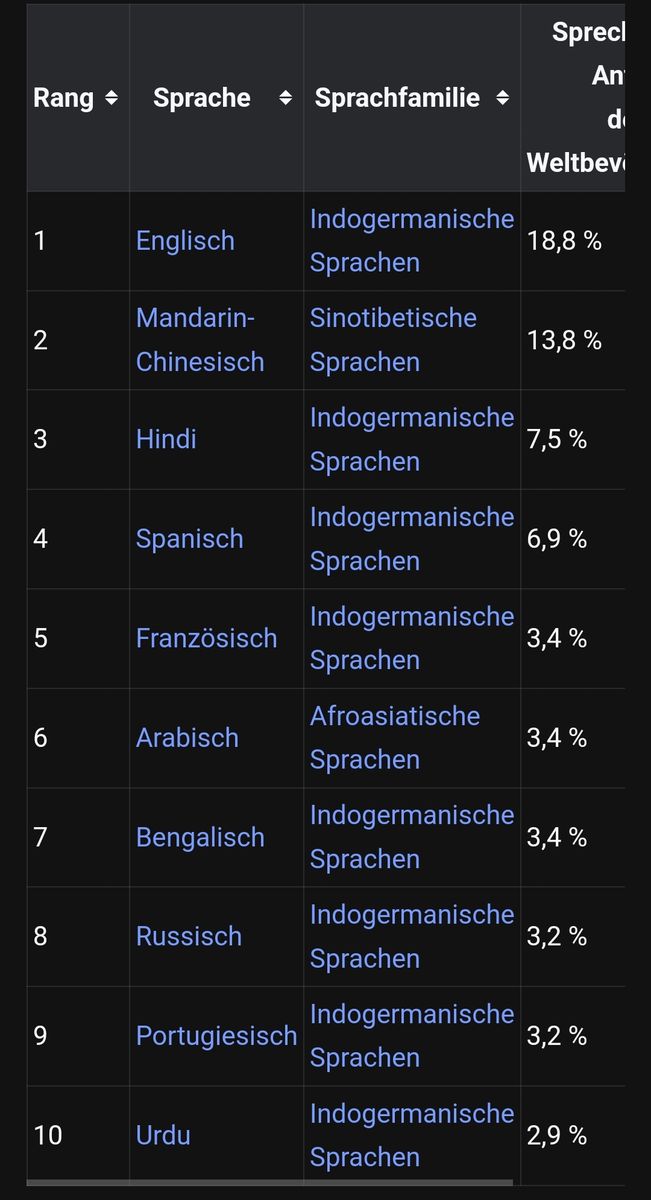This screenshot has width=651, height=1200.
Task: Open the Urdu article link
Action: (163, 1135)
